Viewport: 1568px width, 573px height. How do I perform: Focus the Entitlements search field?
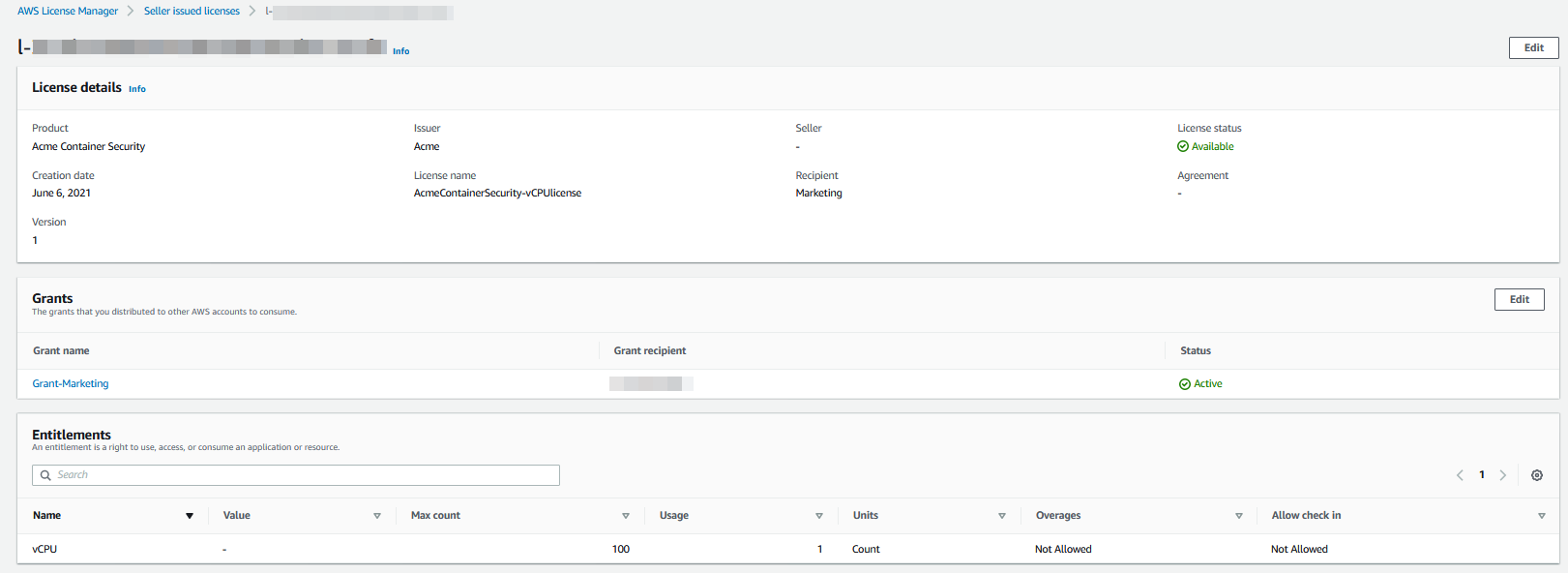coord(296,475)
